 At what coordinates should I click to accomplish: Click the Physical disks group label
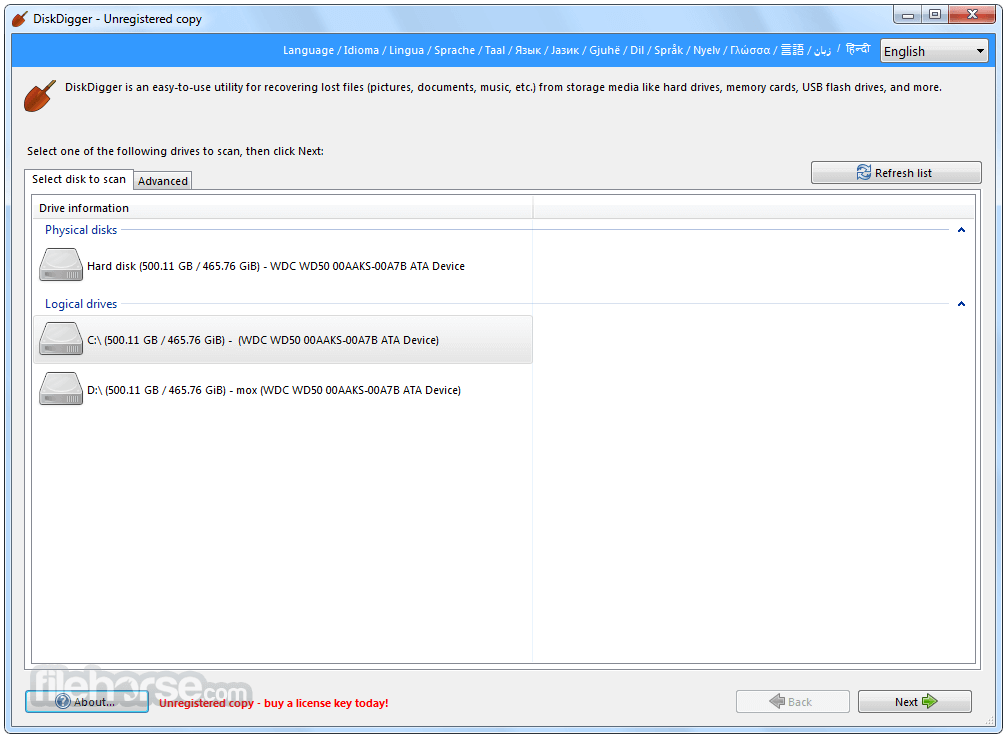(x=81, y=230)
